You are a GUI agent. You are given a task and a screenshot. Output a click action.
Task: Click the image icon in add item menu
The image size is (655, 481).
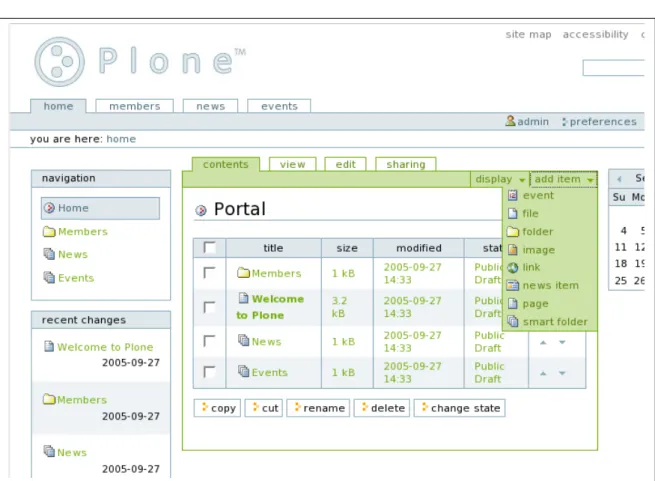point(513,250)
